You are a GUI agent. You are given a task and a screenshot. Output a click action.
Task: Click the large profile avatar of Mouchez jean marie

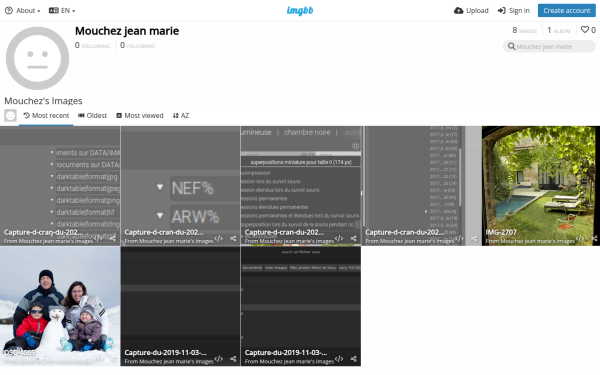(38, 58)
